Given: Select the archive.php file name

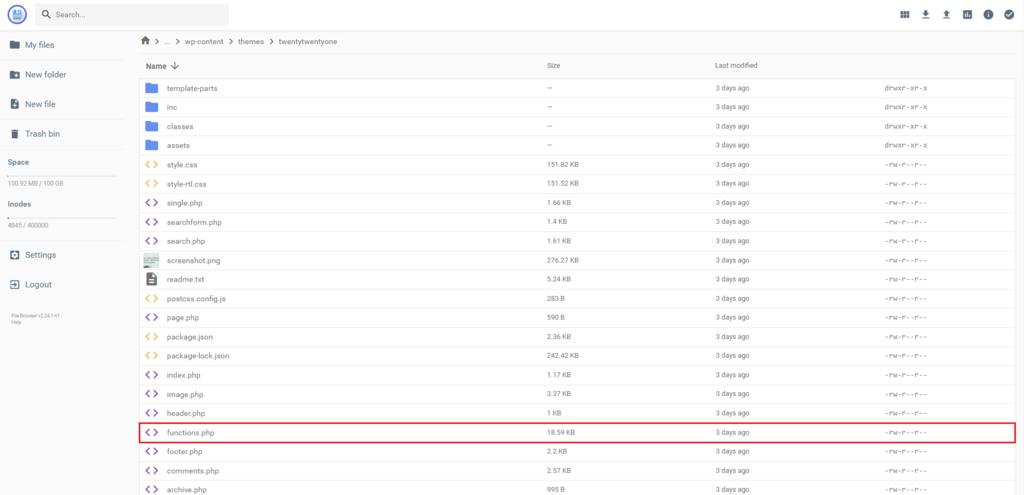Looking at the screenshot, I should tap(187, 490).
